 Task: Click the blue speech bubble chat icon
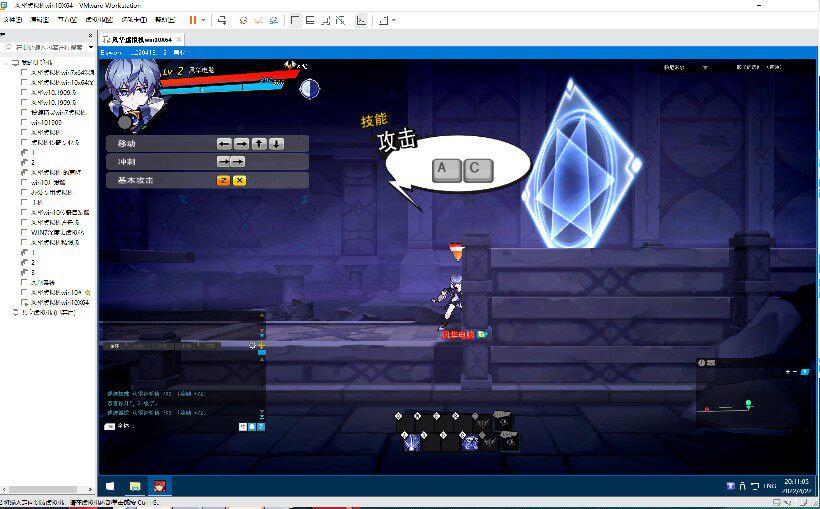point(252,426)
